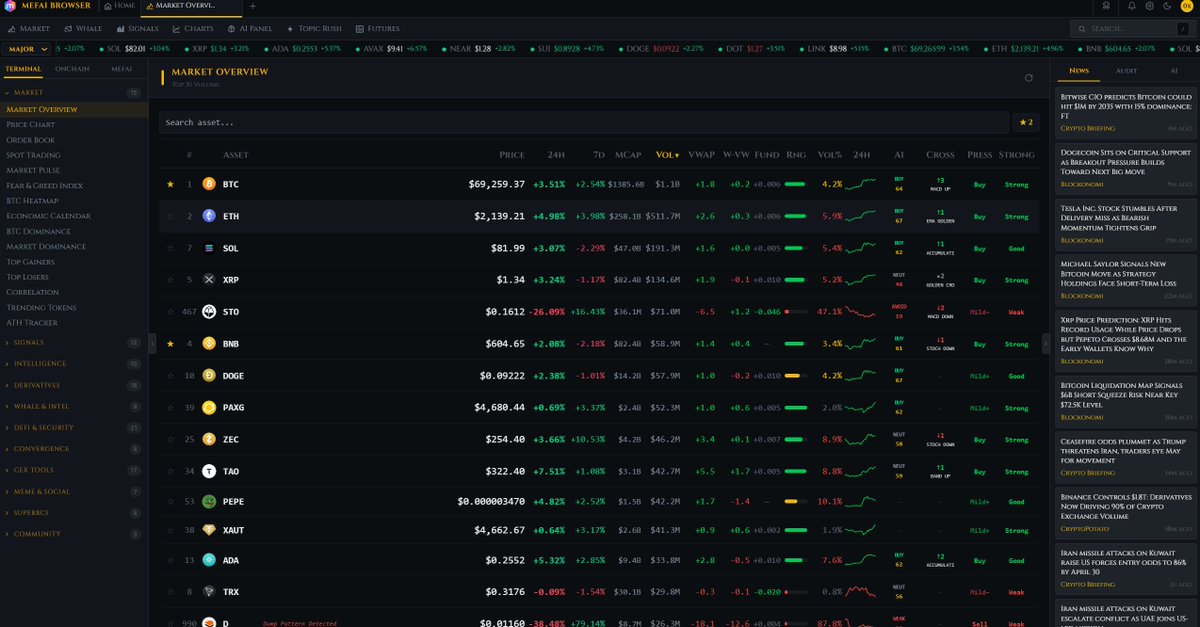
Task: Click the PAXG coin icon in the table
Action: (x=209, y=408)
